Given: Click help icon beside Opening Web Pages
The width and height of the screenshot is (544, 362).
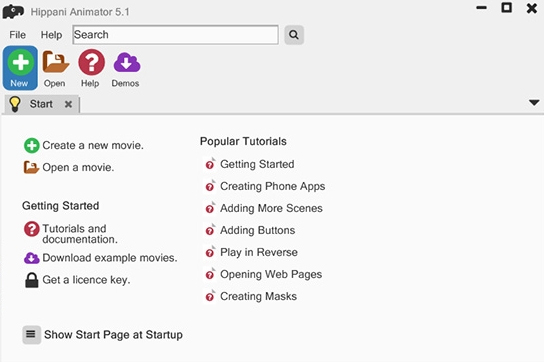Looking at the screenshot, I should click(210, 274).
